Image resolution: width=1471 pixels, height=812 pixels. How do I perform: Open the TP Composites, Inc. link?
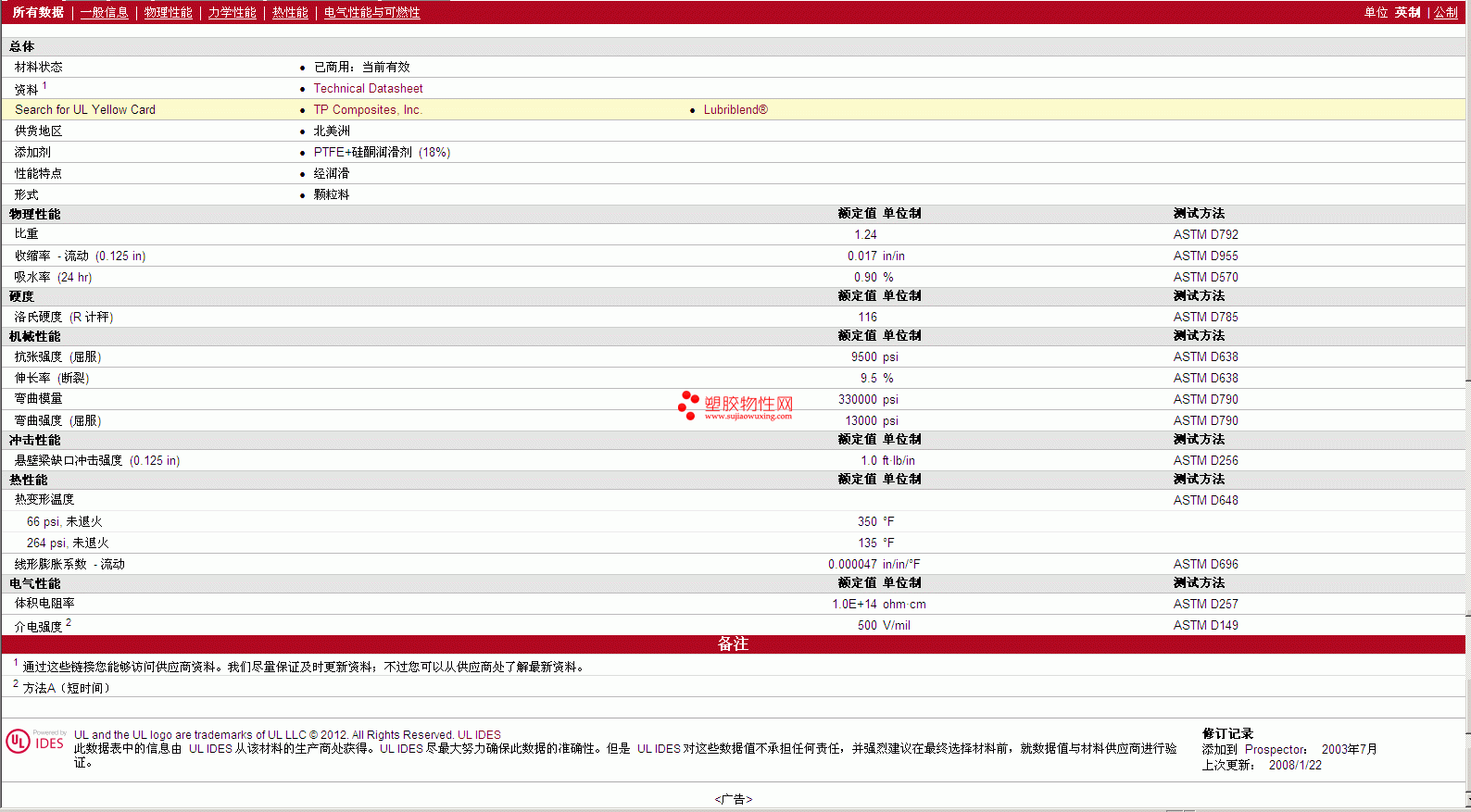368,109
